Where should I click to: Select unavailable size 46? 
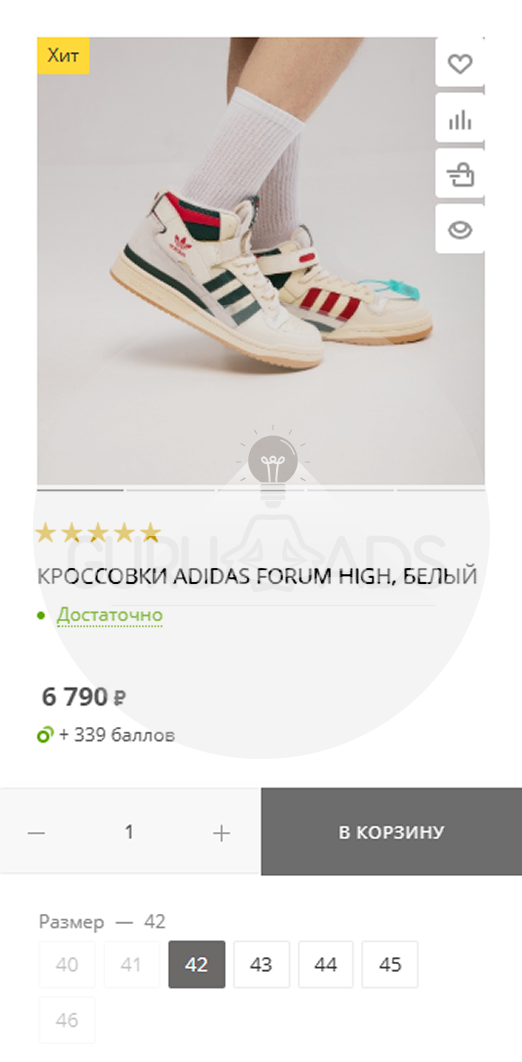(67, 1020)
